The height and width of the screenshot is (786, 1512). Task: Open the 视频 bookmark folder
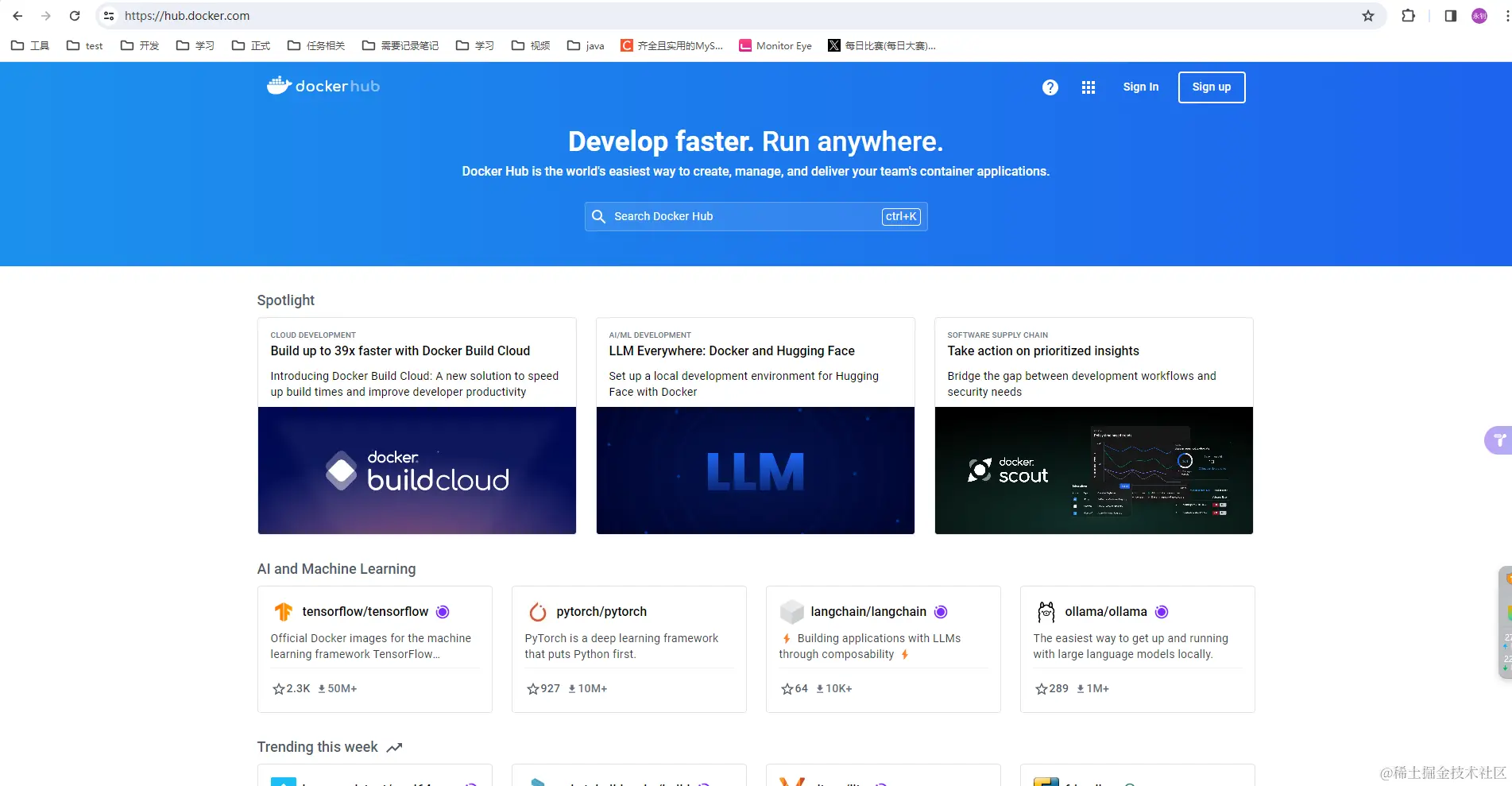pyautogui.click(x=531, y=45)
